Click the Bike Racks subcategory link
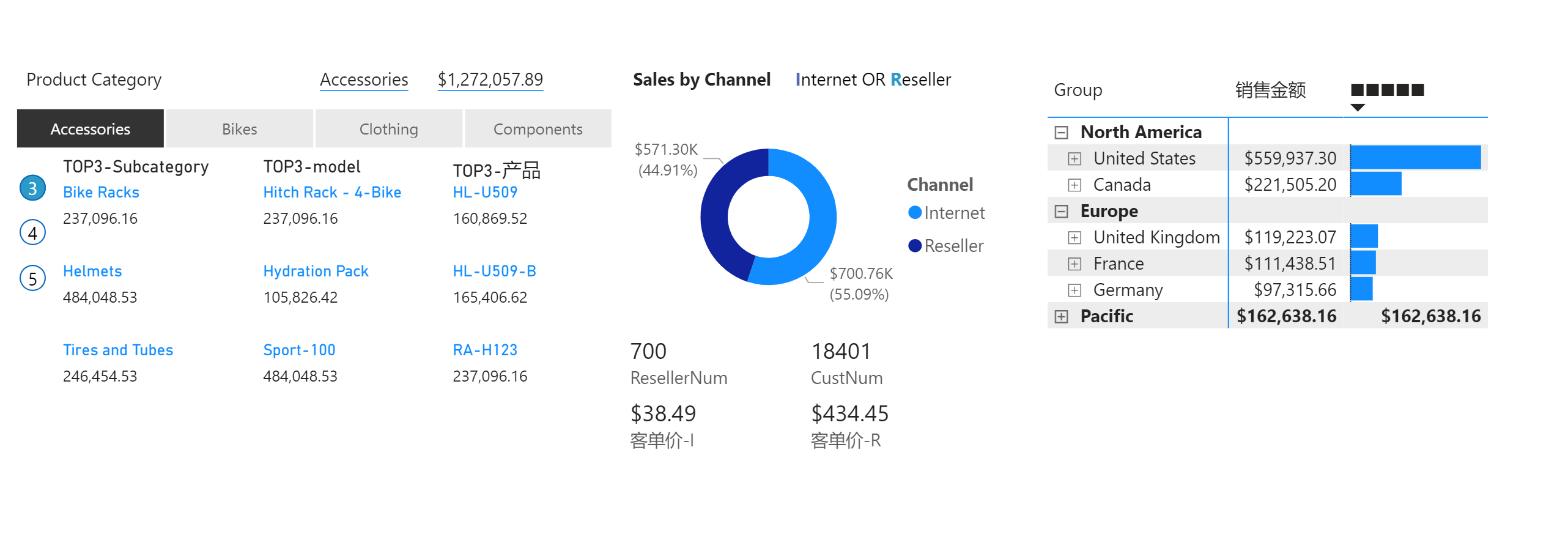The image size is (1568, 554). (101, 193)
